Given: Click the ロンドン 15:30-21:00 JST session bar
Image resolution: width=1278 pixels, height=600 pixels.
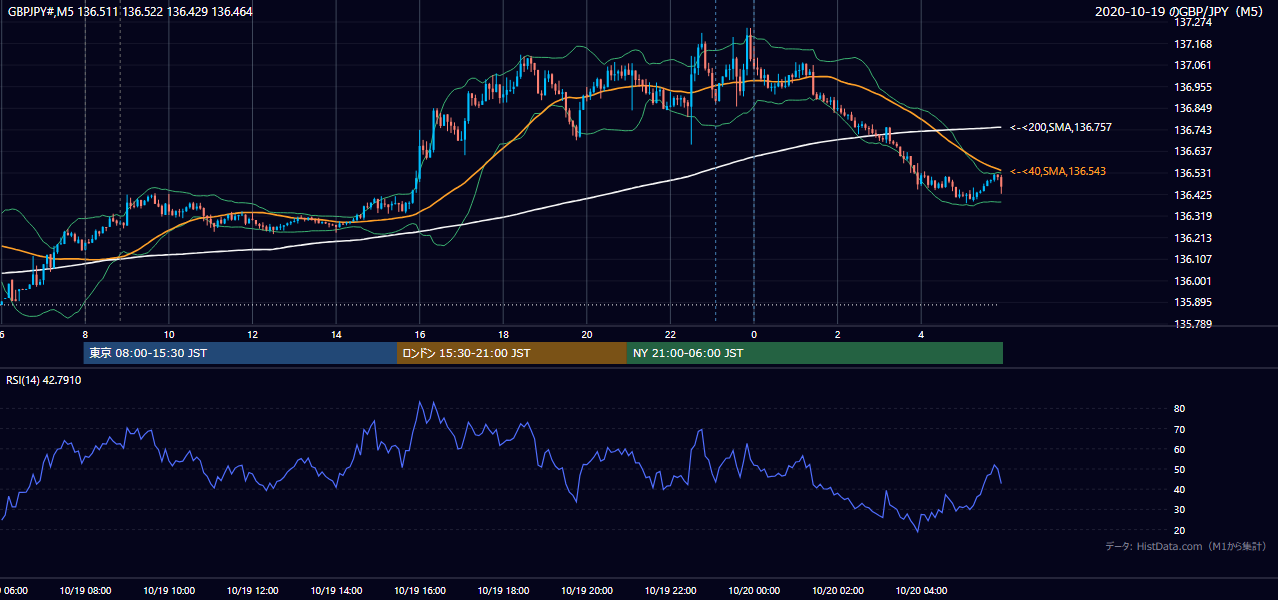Looking at the screenshot, I should click(x=512, y=353).
